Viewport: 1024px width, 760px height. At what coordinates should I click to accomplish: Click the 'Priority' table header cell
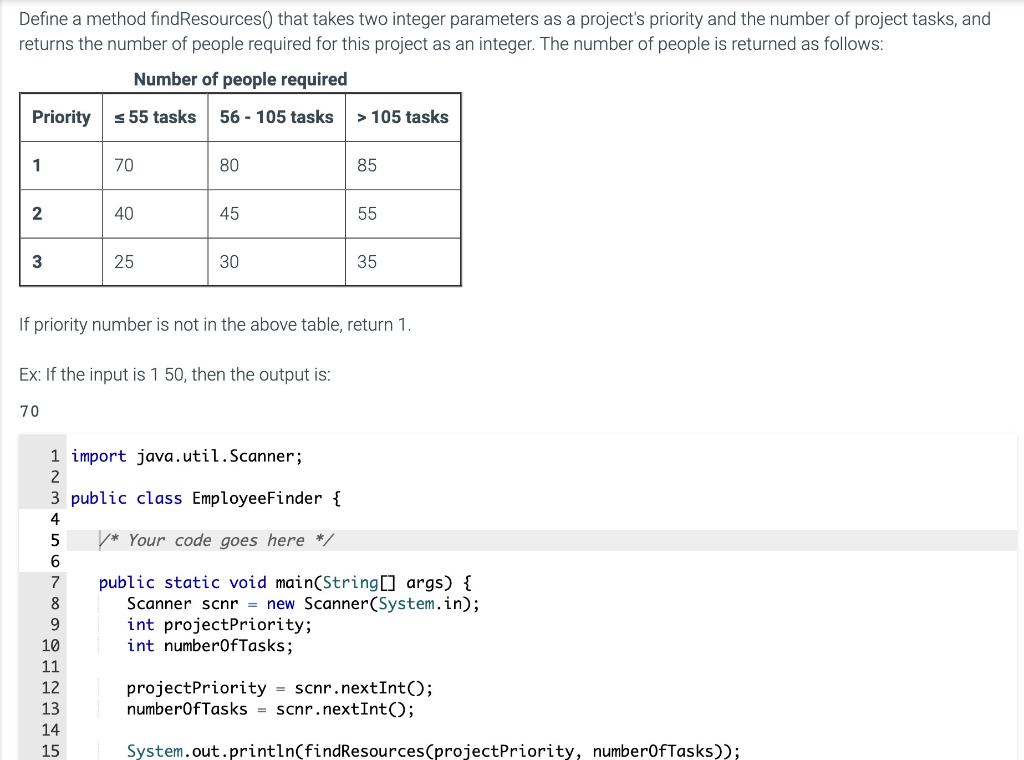[x=61, y=117]
